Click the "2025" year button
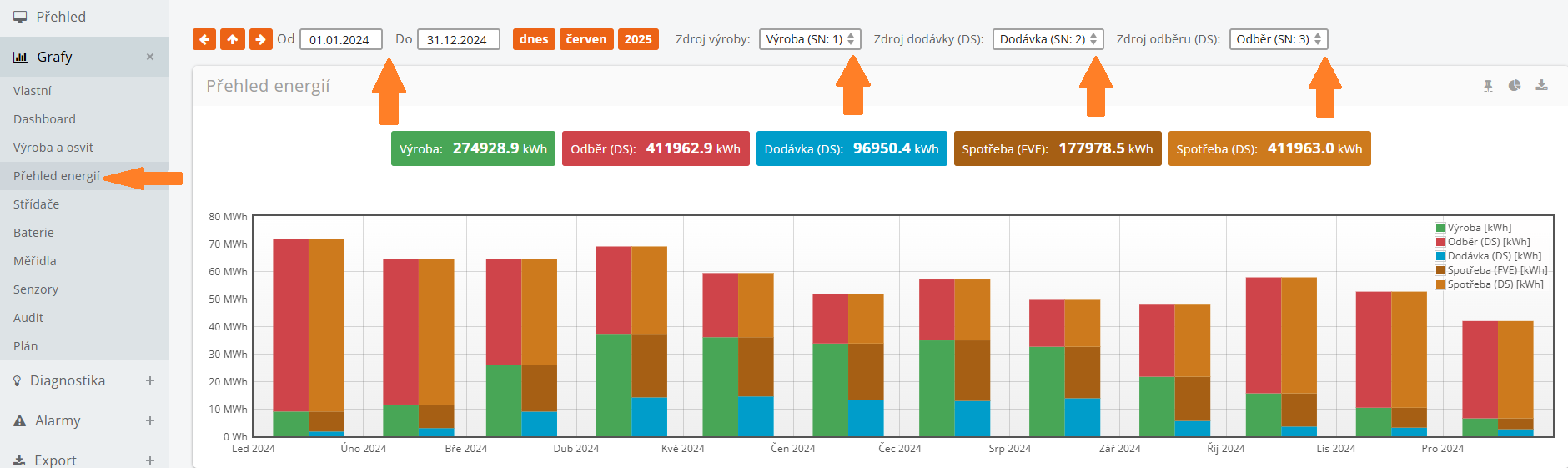 point(638,39)
